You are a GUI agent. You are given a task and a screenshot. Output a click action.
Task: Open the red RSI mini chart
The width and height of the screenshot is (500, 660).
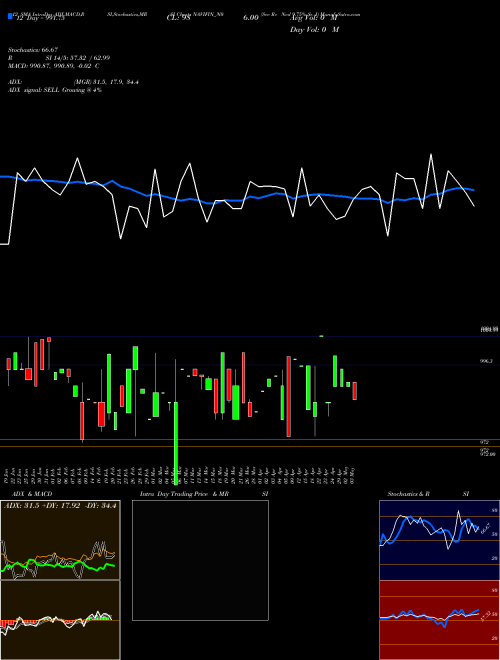click(439, 620)
